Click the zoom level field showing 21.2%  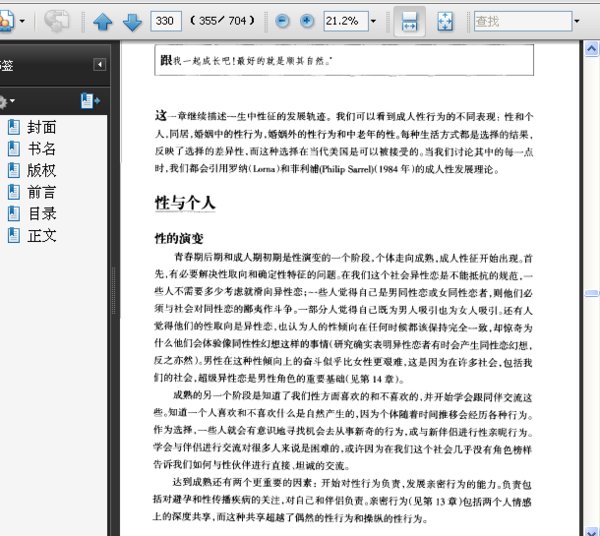pos(346,21)
